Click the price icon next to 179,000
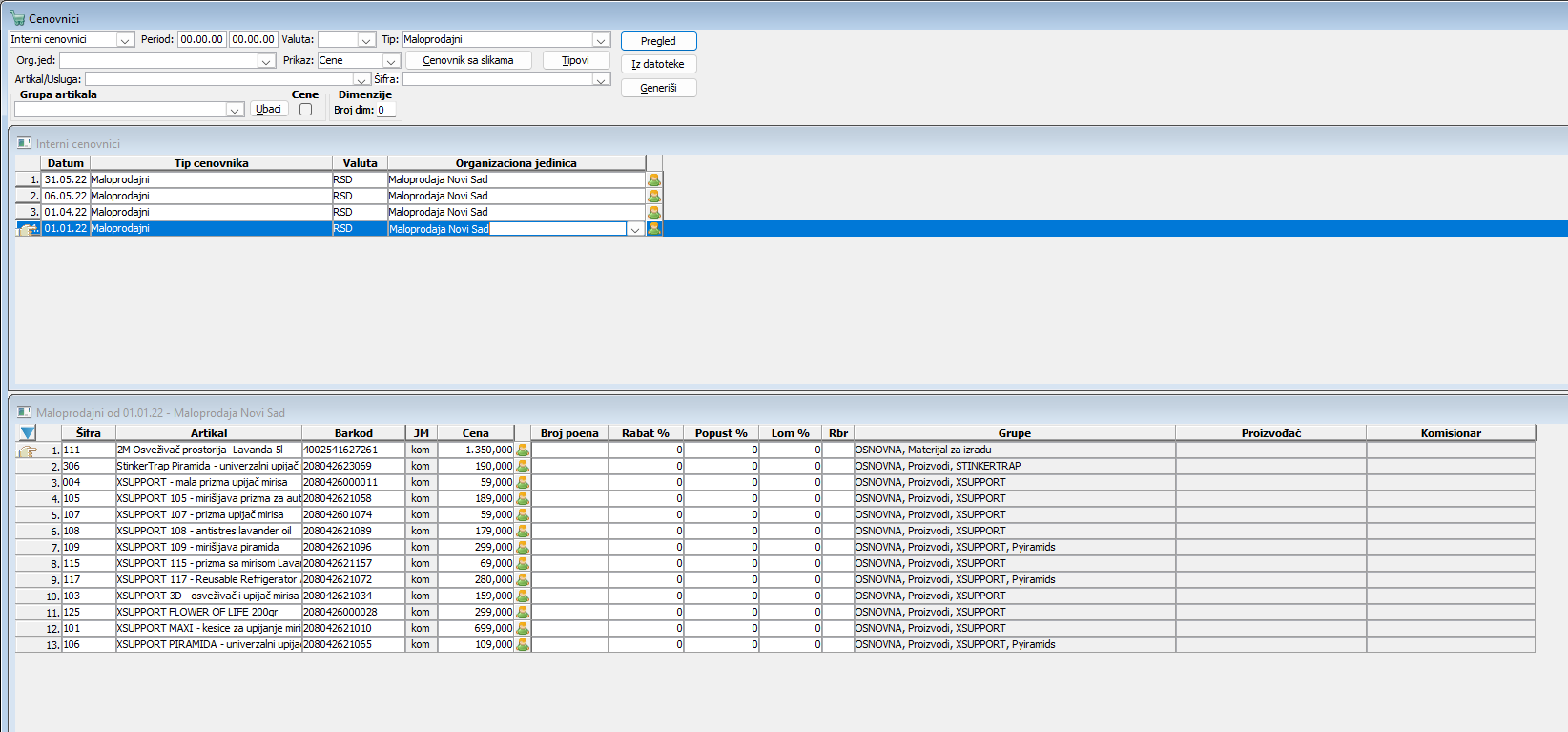Viewport: 1568px width, 732px height. click(x=523, y=531)
